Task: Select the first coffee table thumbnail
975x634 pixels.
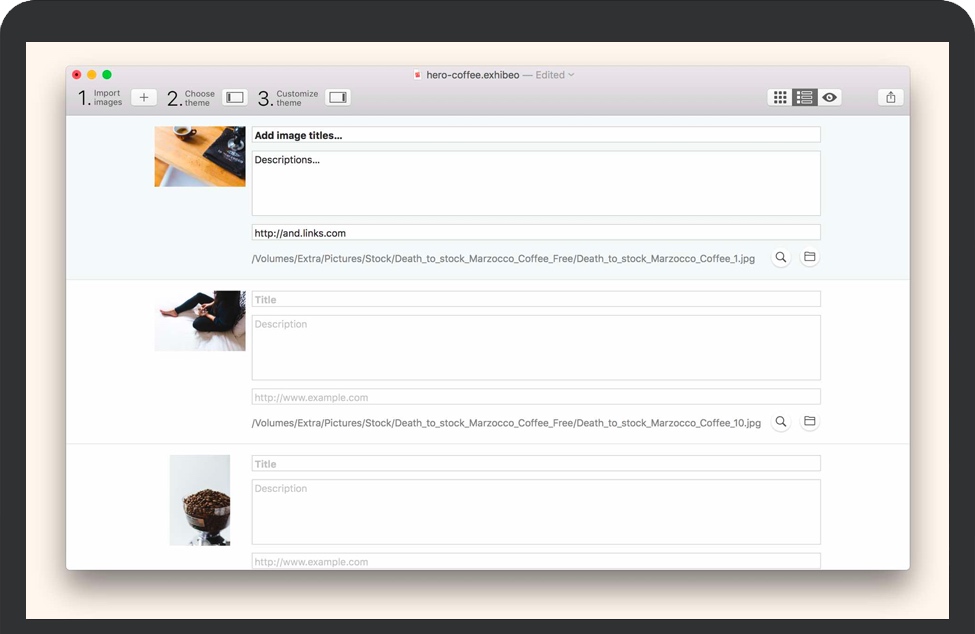Action: [x=200, y=156]
